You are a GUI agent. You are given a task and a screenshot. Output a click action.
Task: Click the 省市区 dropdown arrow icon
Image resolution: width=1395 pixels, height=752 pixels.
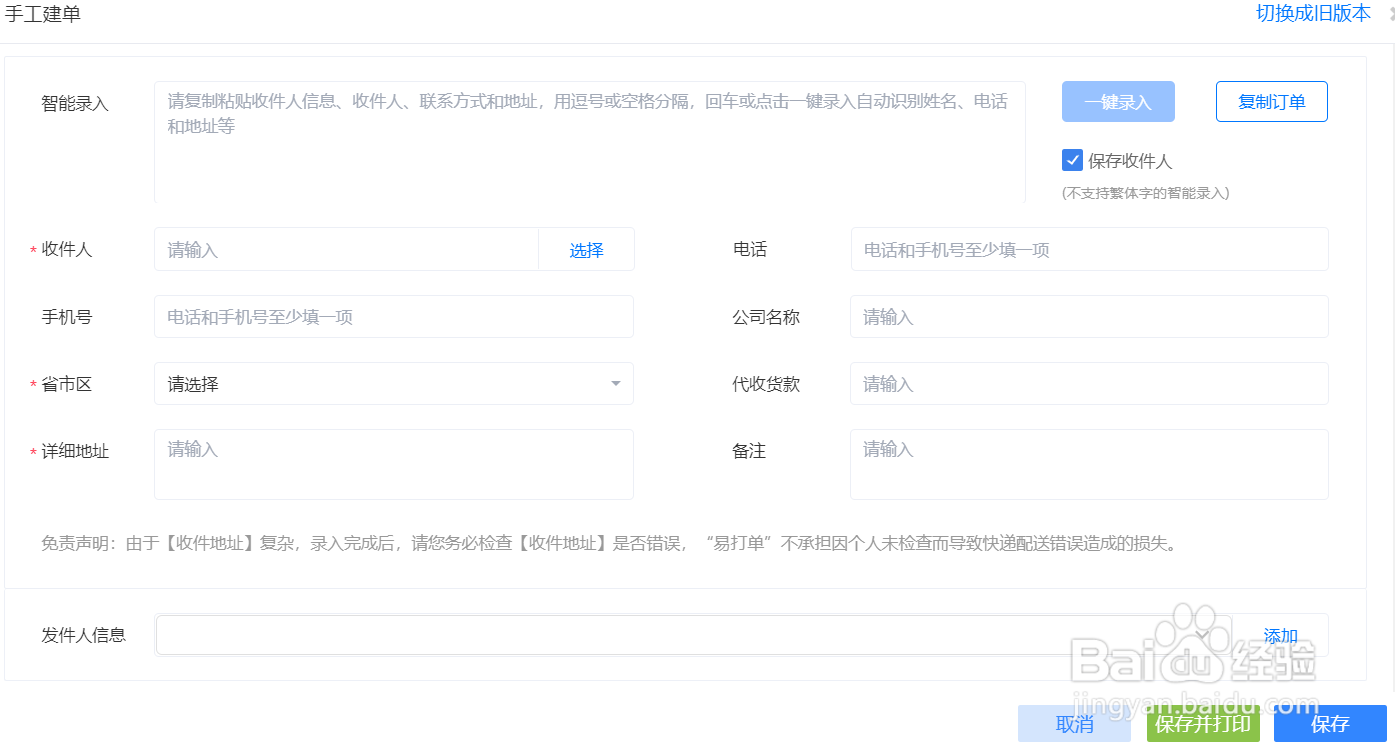pyautogui.click(x=615, y=383)
